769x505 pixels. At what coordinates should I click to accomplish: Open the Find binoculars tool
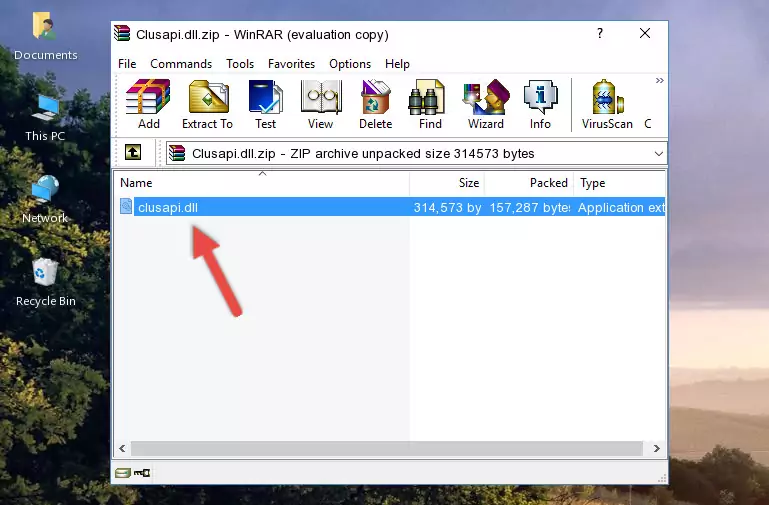pos(430,104)
